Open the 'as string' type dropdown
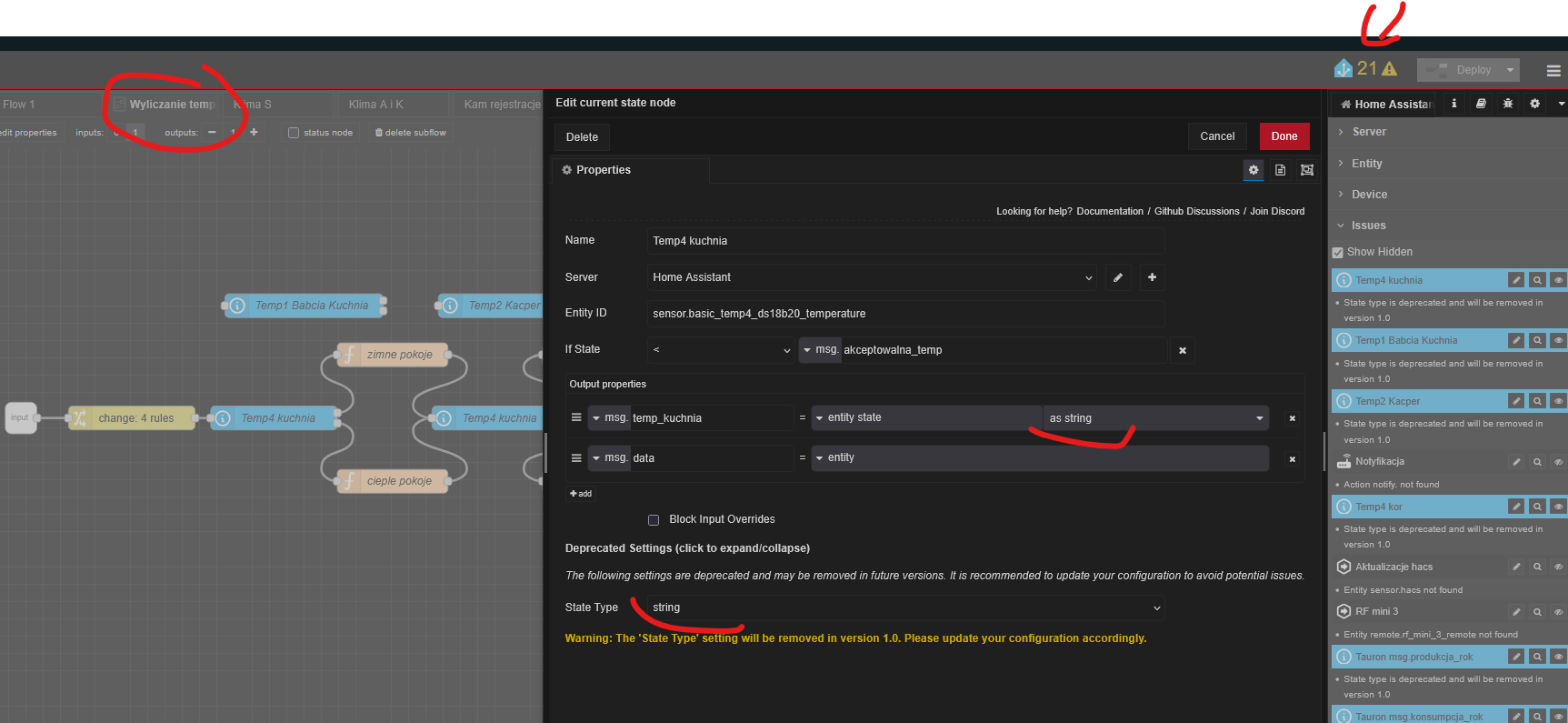The width and height of the screenshot is (1568, 723). [1155, 418]
